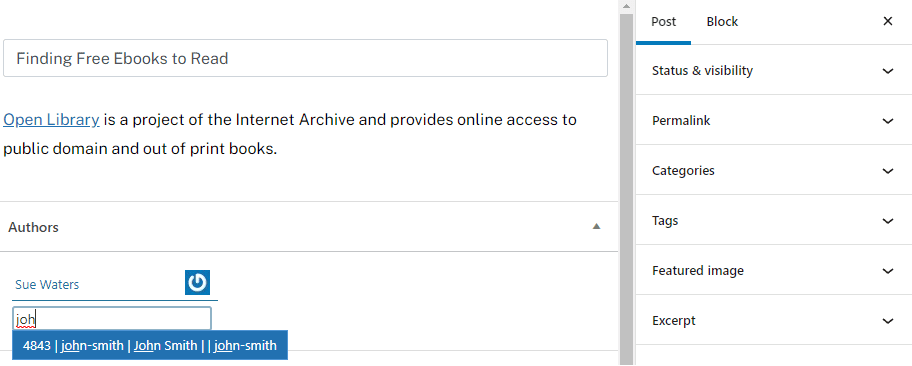912x366 pixels.
Task: Switch to the Block tab
Action: point(722,22)
